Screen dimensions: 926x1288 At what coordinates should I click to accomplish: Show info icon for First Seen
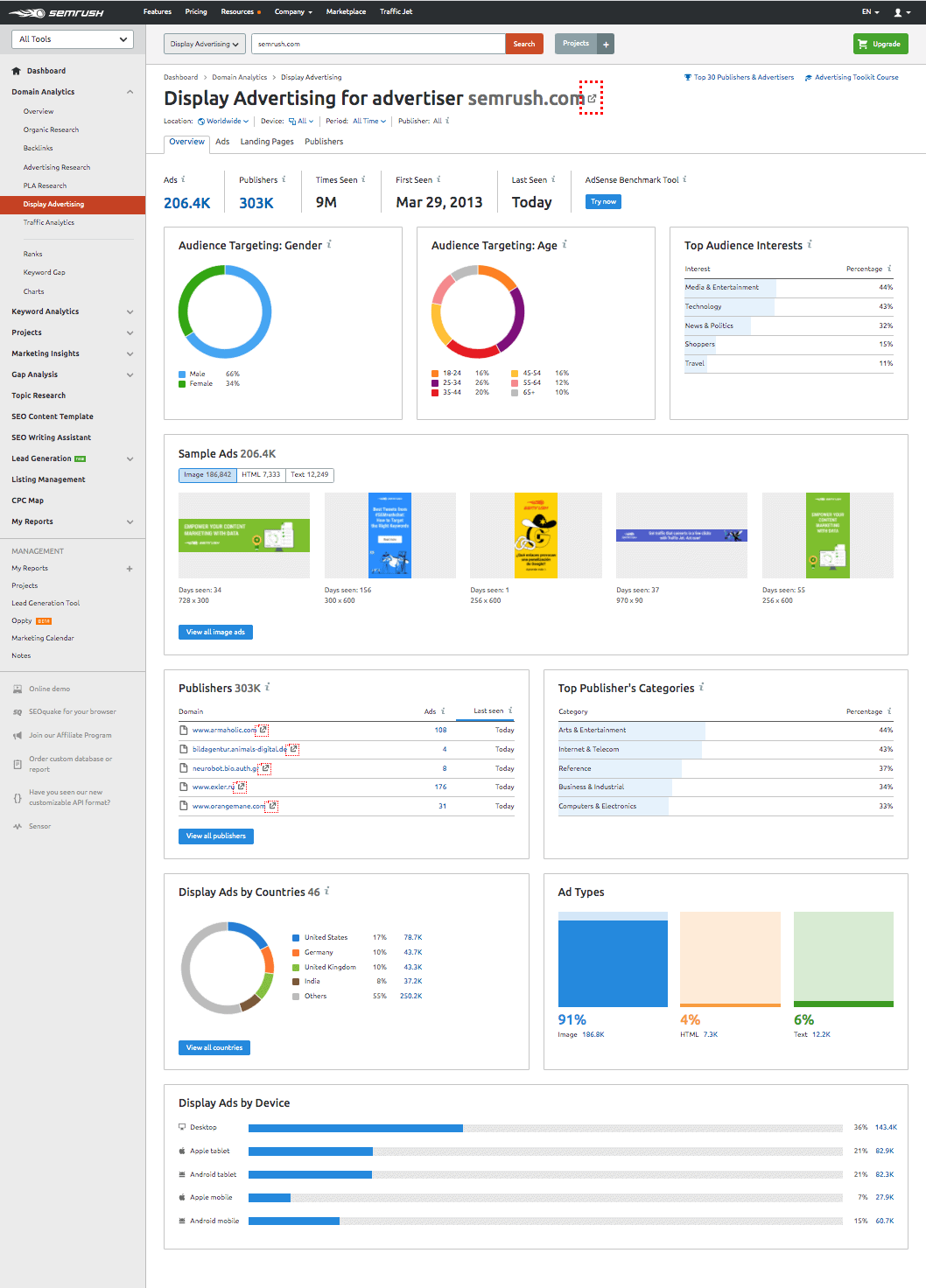(x=438, y=179)
